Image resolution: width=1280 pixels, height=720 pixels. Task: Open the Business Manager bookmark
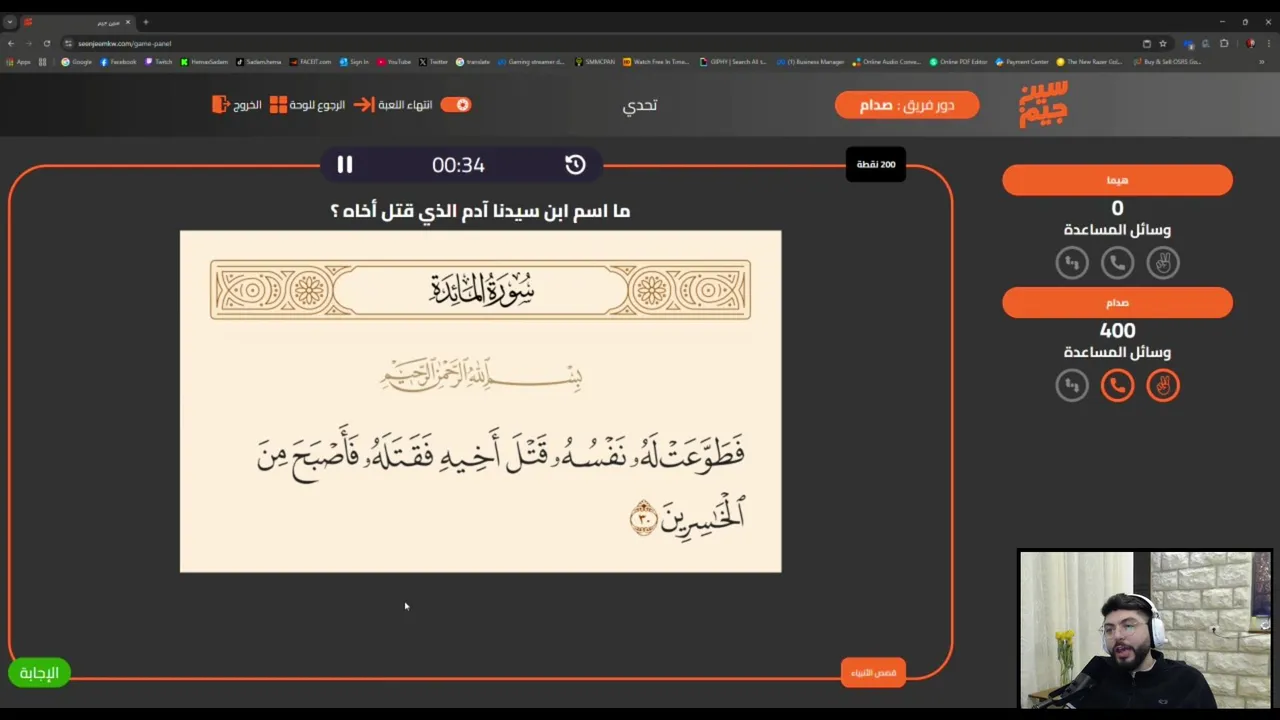click(x=811, y=62)
